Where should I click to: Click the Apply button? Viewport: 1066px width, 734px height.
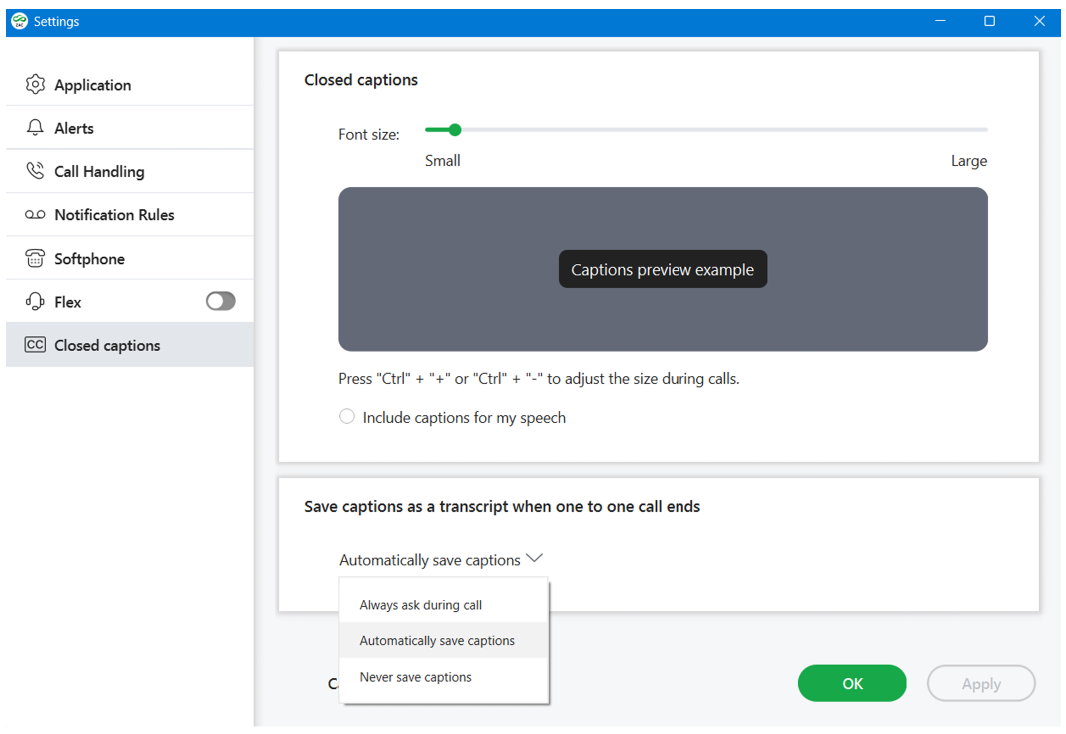click(x=981, y=683)
